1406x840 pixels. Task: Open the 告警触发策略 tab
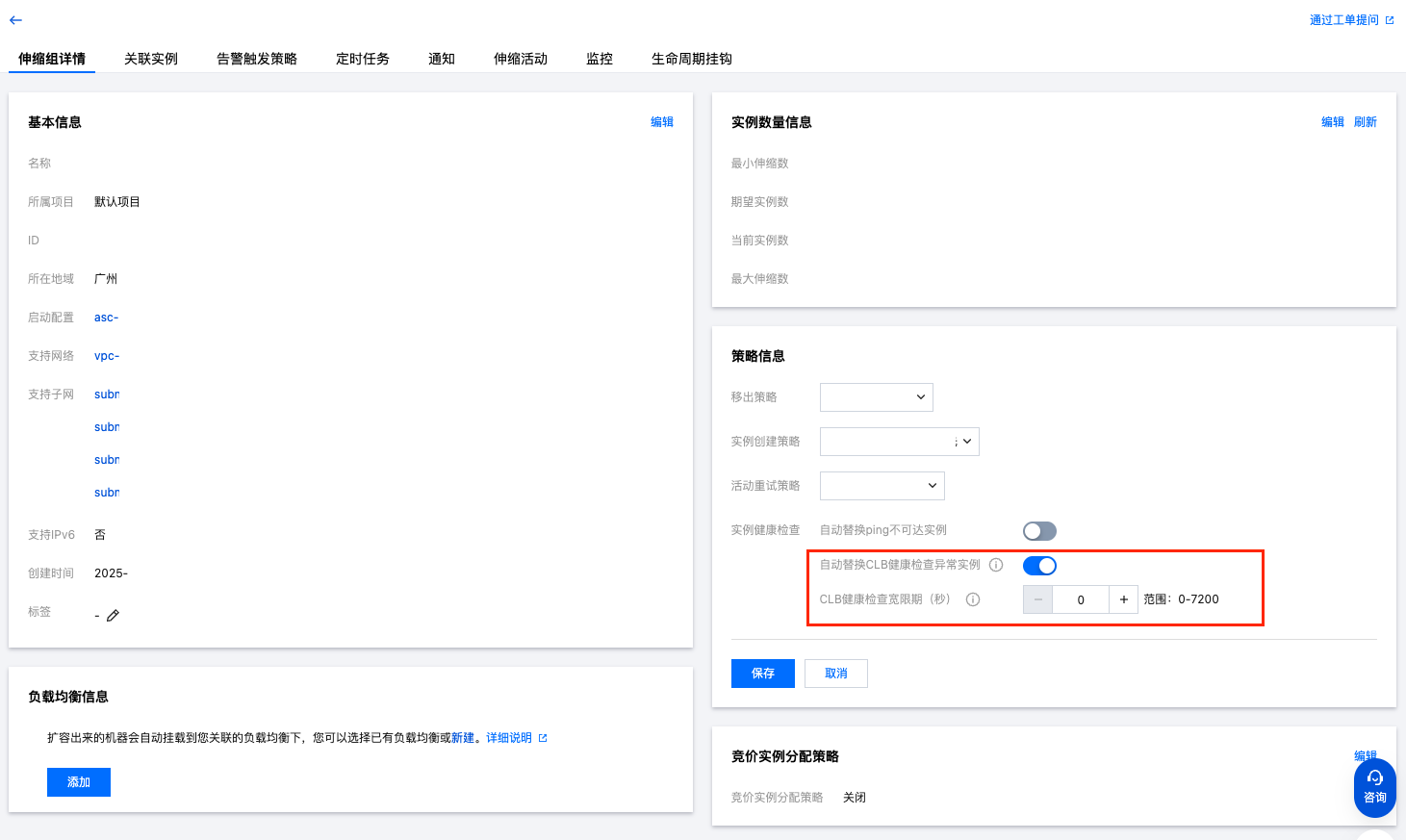pyautogui.click(x=257, y=59)
